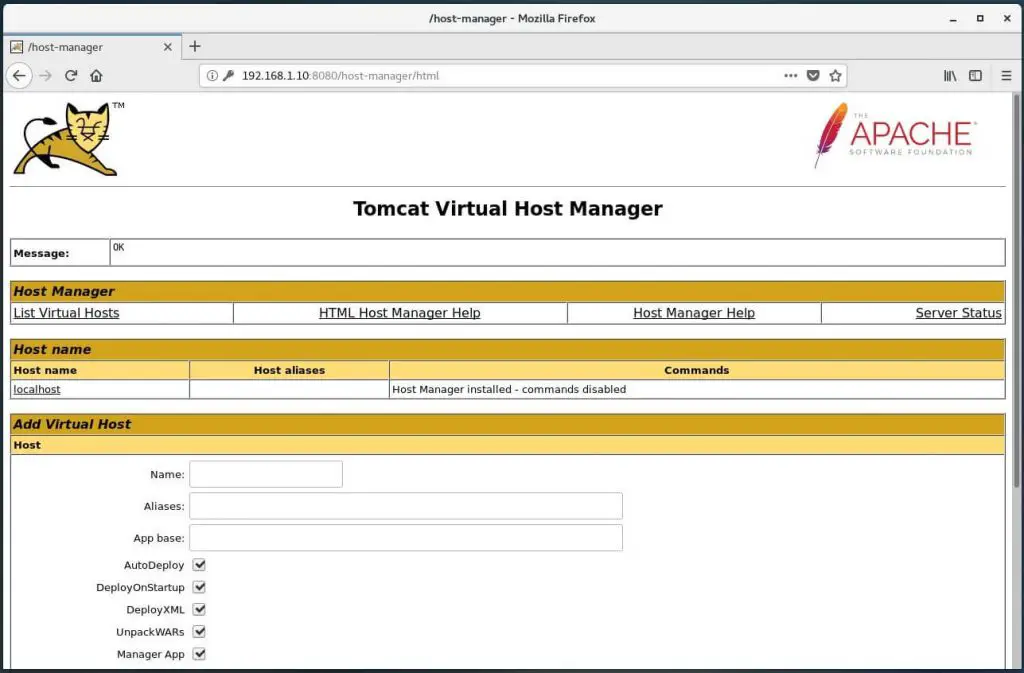
Task: Maximize the Firefox window
Action: tap(980, 19)
